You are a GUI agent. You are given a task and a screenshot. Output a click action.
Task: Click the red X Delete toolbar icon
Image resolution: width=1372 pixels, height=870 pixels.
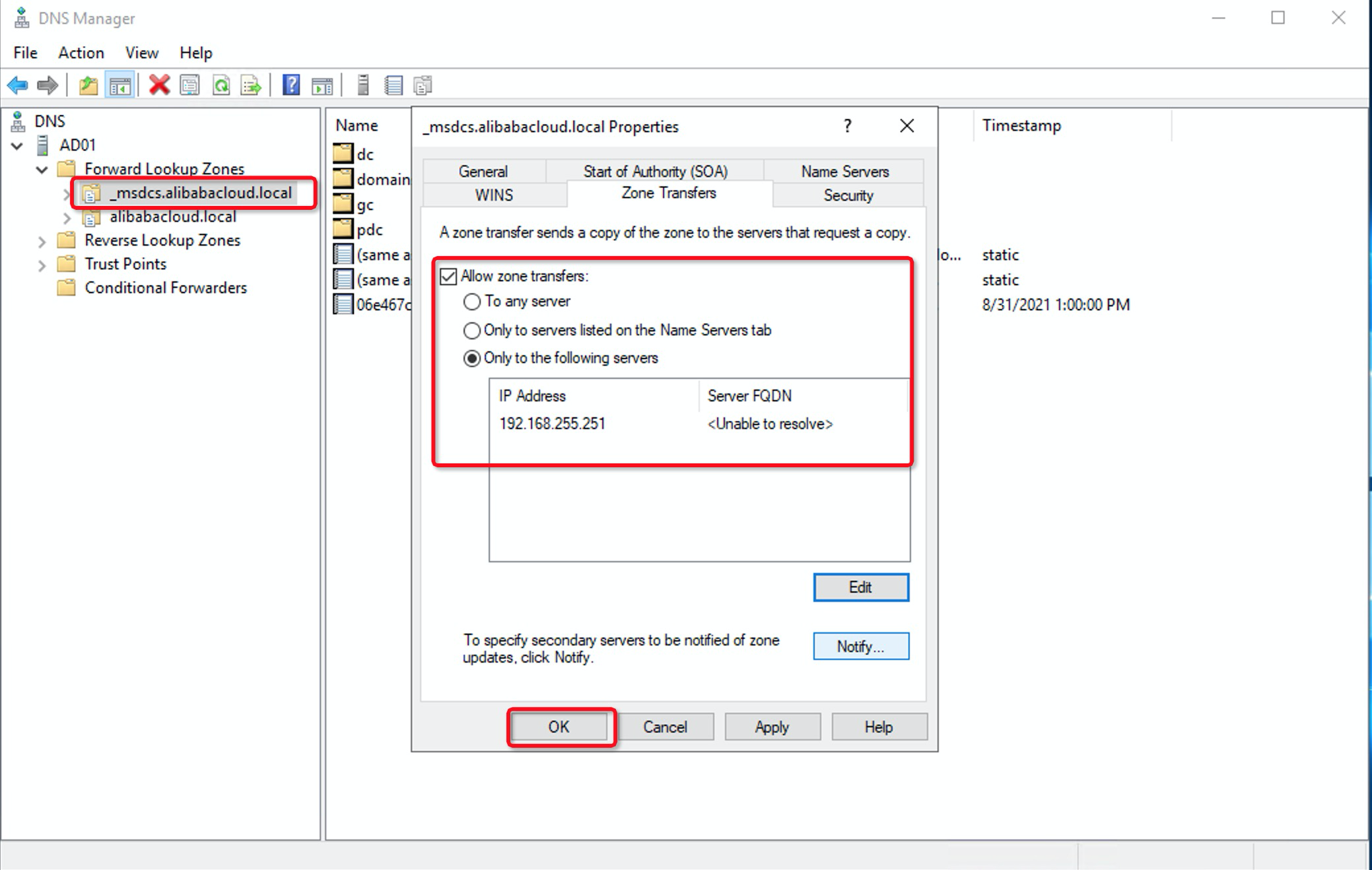coord(159,85)
